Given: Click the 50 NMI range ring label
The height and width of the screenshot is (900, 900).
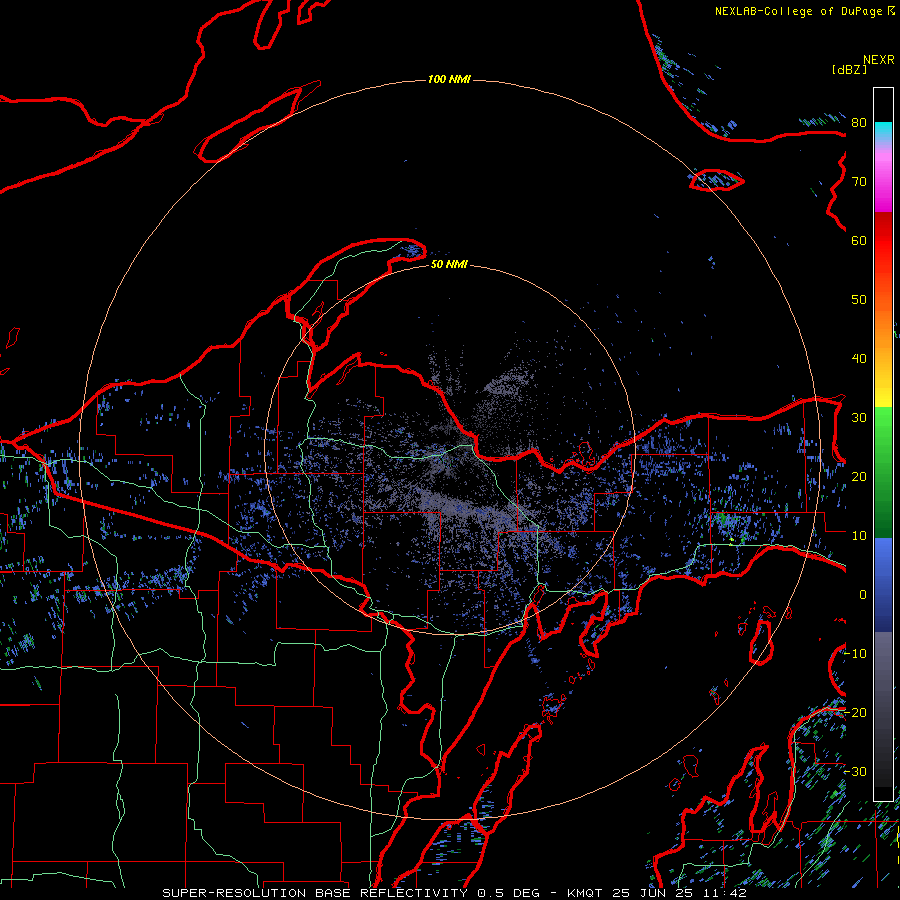Looking at the screenshot, I should (x=449, y=264).
